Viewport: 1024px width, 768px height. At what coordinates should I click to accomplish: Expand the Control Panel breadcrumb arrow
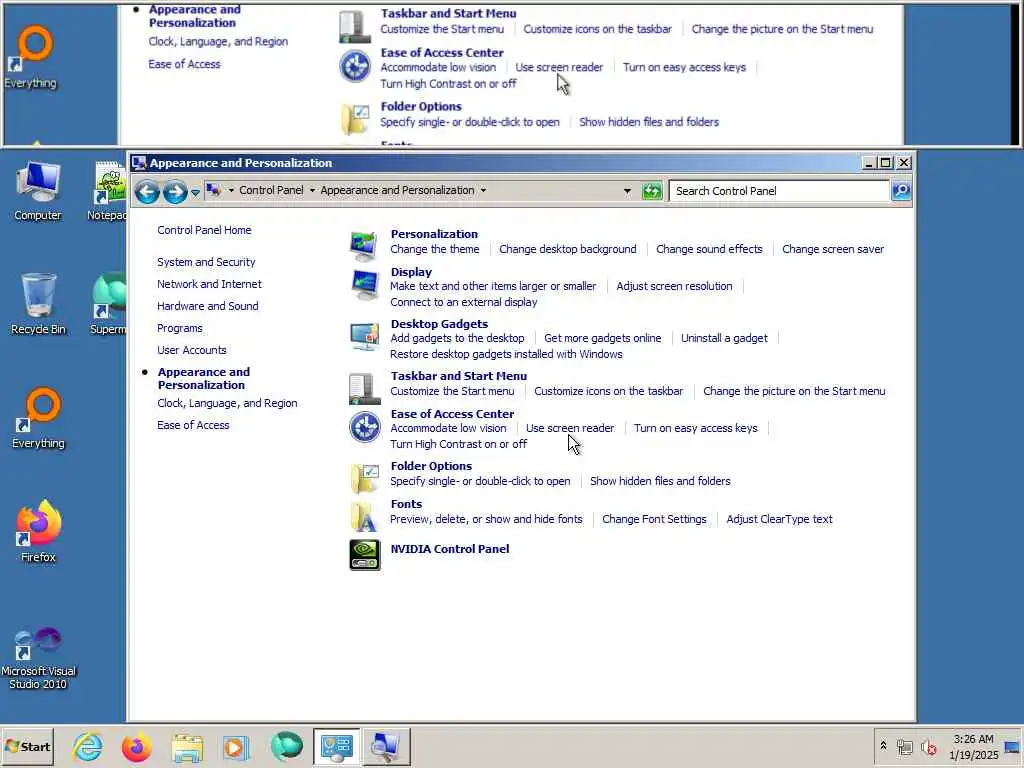point(312,190)
